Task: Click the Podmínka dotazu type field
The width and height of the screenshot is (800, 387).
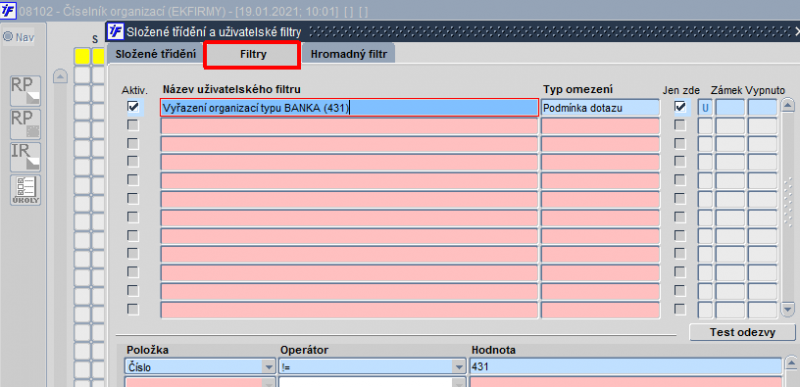Action: [600, 108]
